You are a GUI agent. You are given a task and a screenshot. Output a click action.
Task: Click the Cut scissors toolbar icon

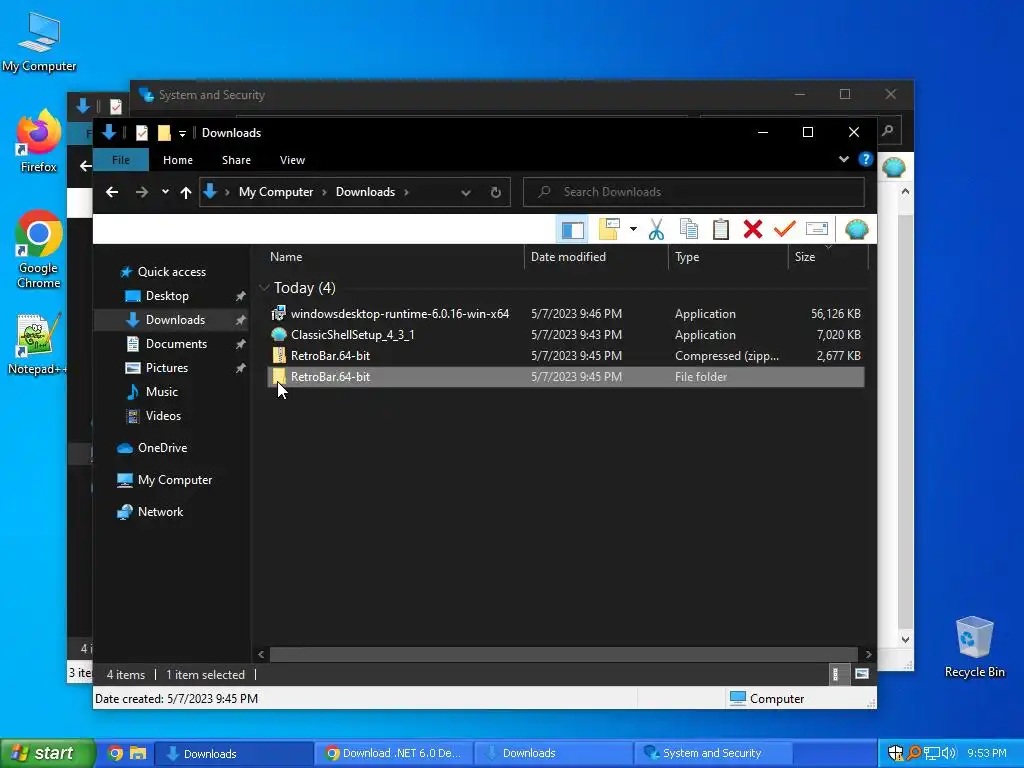click(x=656, y=230)
